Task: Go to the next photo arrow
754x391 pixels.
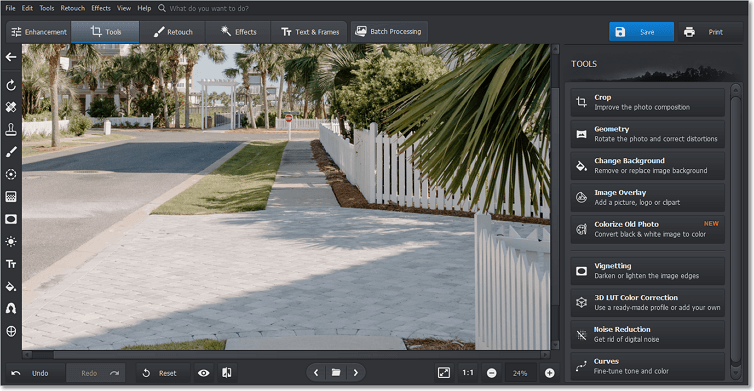Action: [355, 373]
